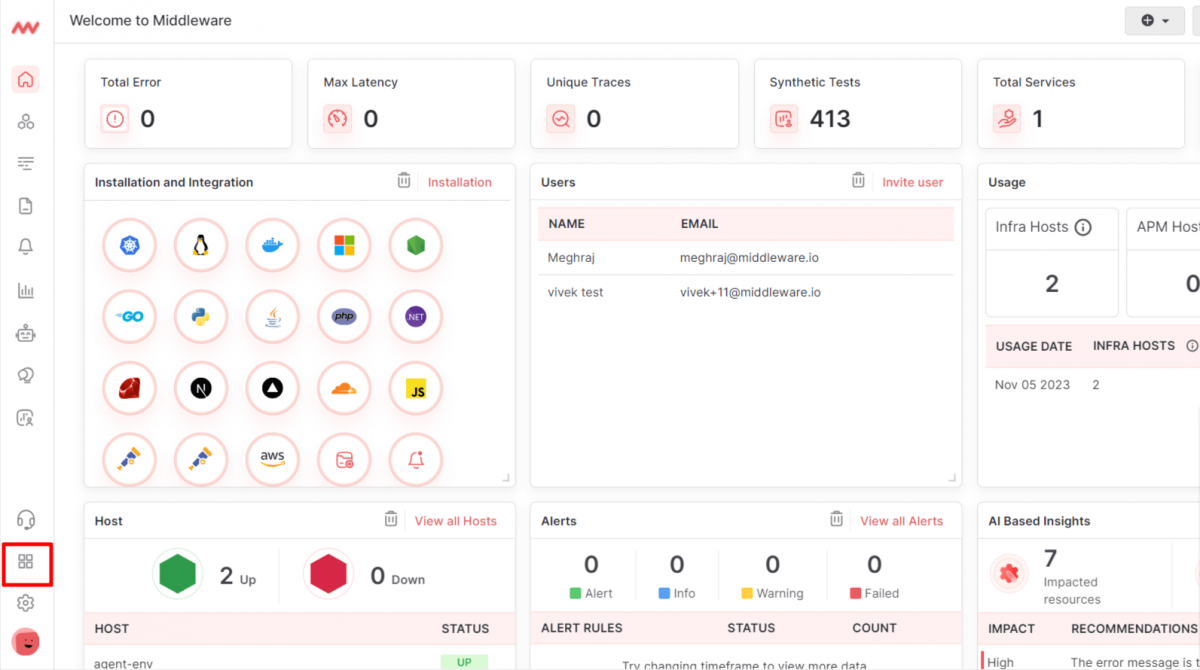Screen dimensions: 1200x670
Task: Open the Docker installation option
Action: coord(272,244)
